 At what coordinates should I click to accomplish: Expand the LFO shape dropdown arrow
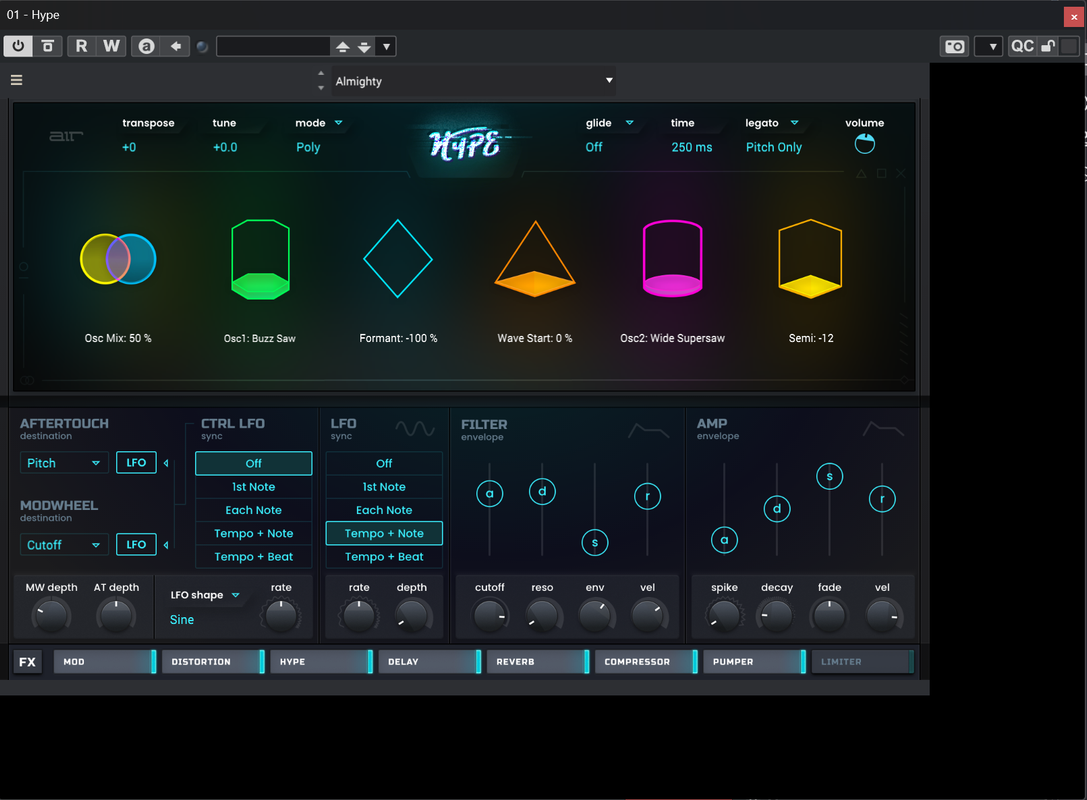(236, 595)
